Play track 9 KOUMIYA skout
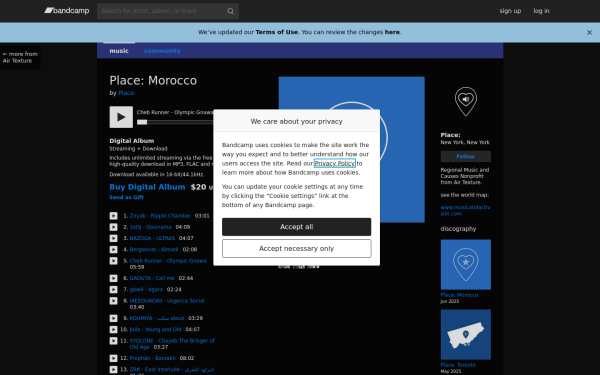 pyautogui.click(x=114, y=318)
